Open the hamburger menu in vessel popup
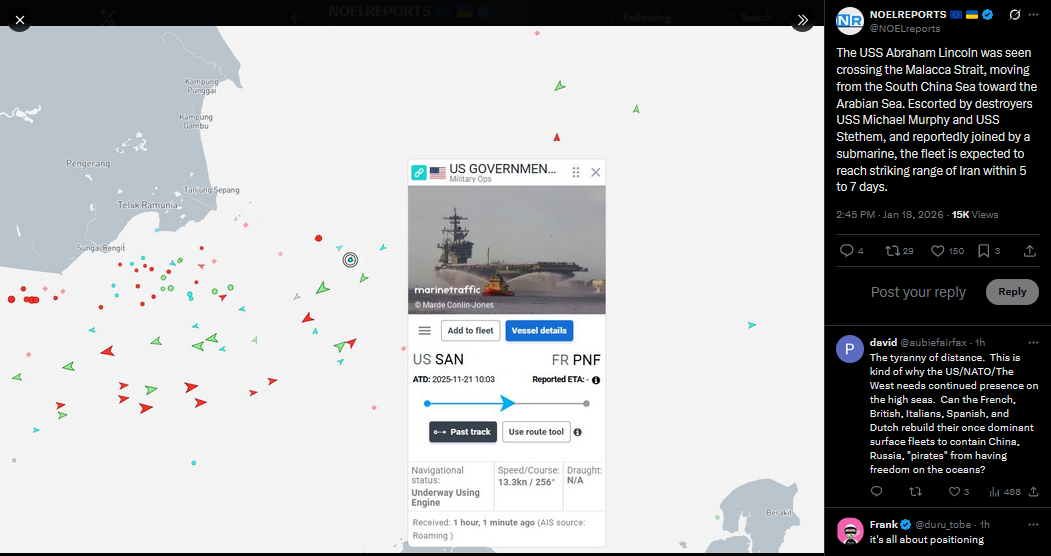The height and width of the screenshot is (556, 1051). (x=424, y=331)
